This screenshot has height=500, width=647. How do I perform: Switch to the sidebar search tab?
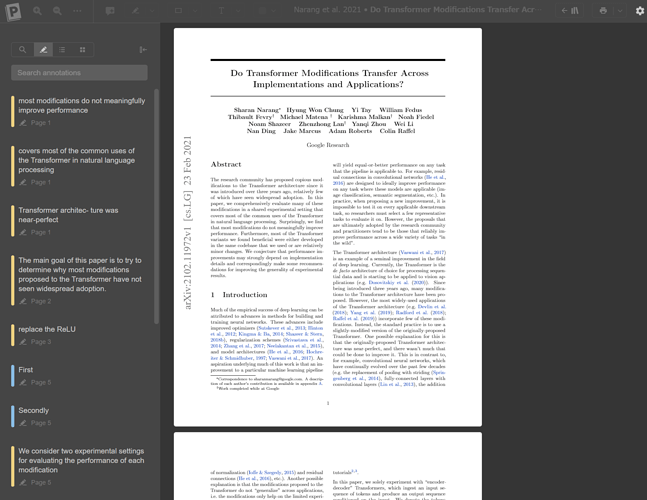click(23, 50)
